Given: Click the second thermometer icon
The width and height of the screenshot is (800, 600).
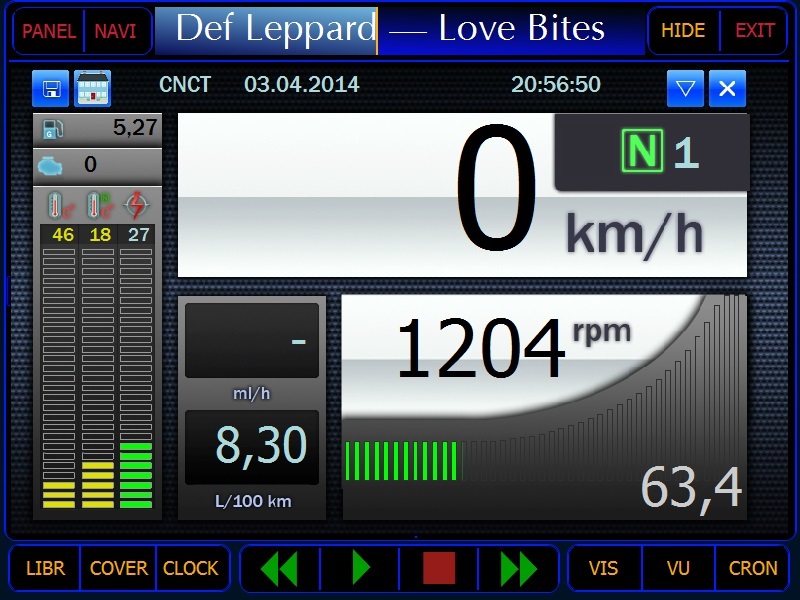Looking at the screenshot, I should [x=98, y=206].
